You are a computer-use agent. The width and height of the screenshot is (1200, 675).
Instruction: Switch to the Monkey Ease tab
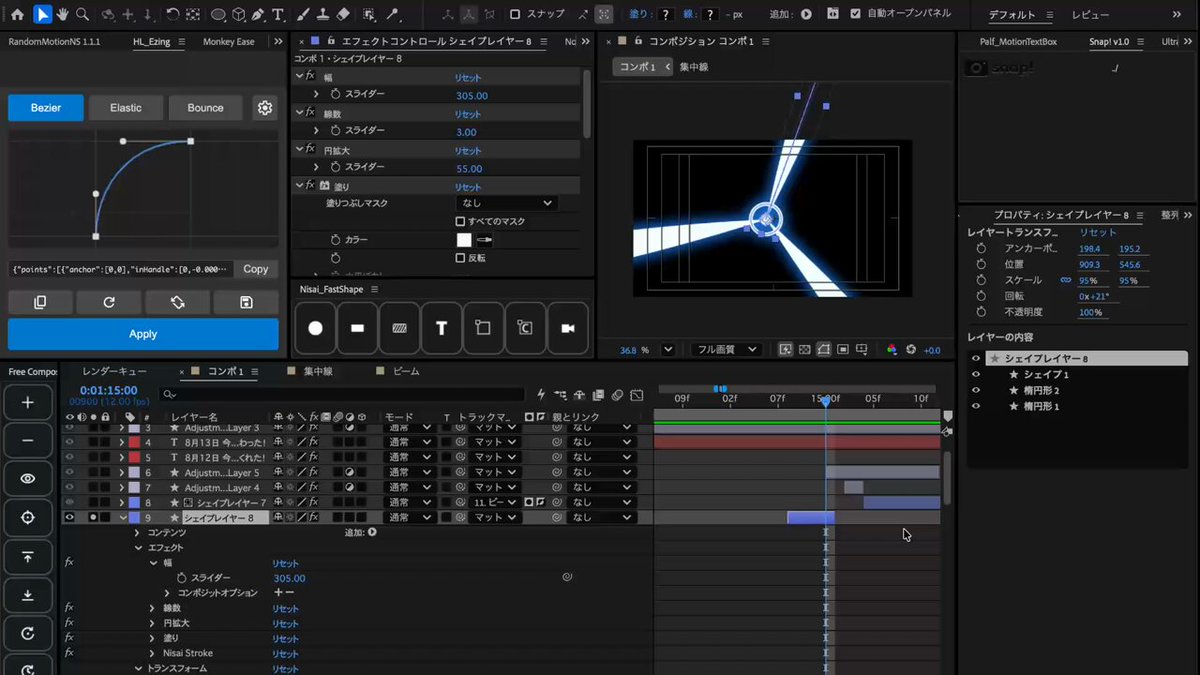[x=228, y=42]
